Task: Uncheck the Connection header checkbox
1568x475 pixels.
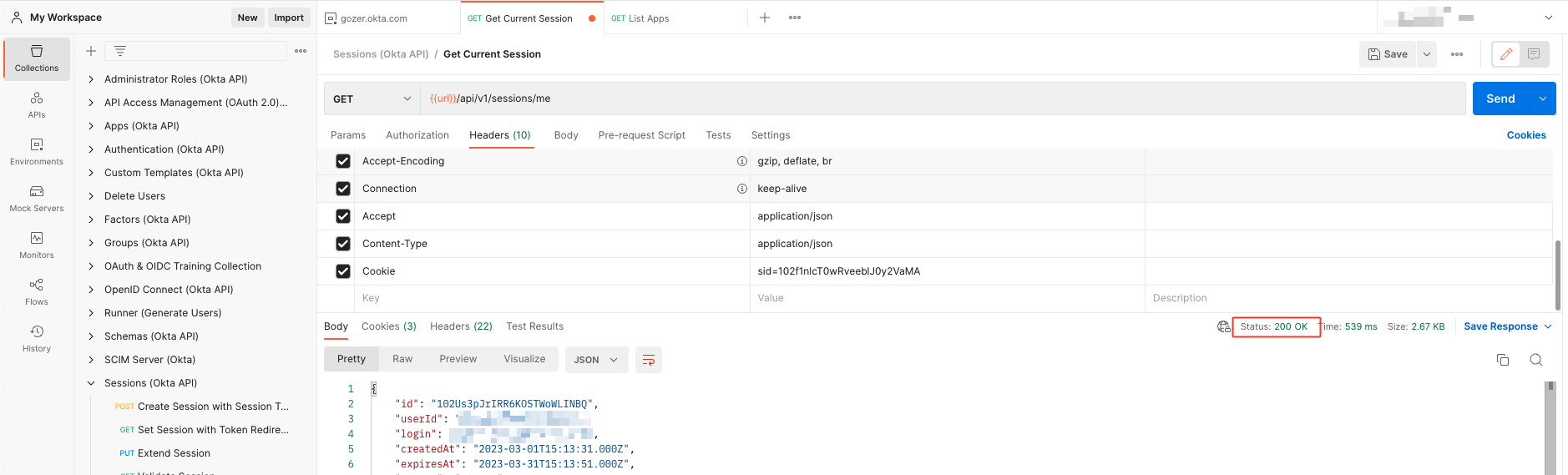Action: (343, 189)
